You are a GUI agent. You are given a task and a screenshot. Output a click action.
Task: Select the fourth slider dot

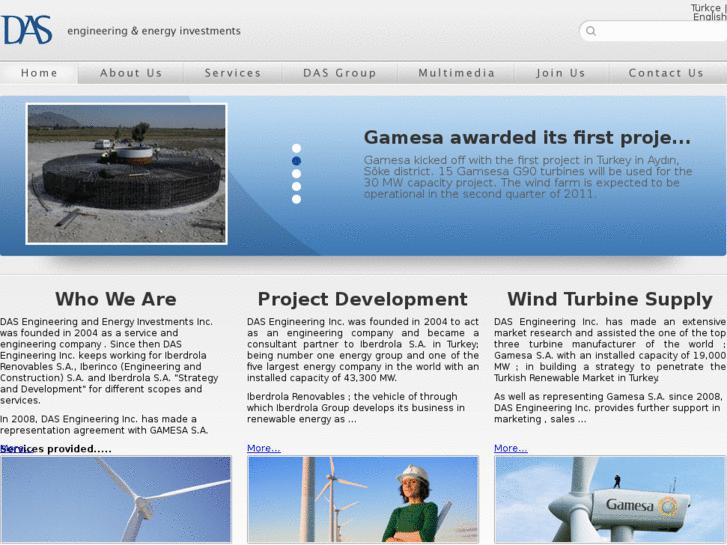[296, 186]
